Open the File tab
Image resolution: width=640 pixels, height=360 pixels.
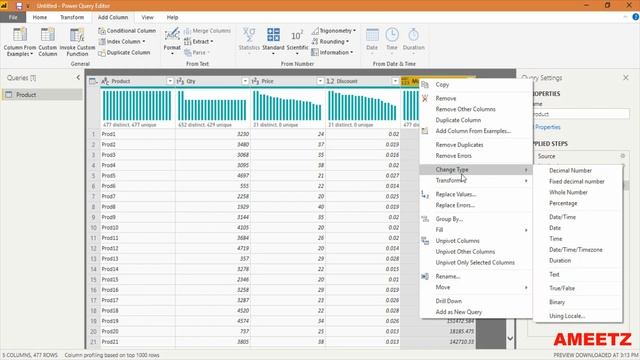[13, 17]
